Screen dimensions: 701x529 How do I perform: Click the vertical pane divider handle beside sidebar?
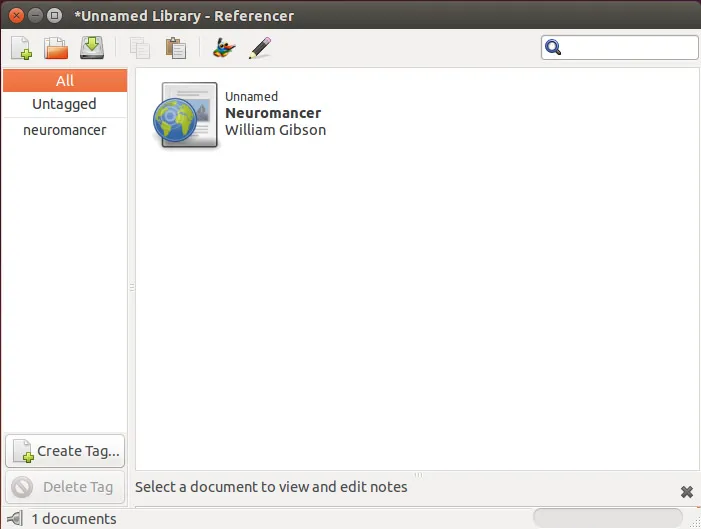click(131, 287)
